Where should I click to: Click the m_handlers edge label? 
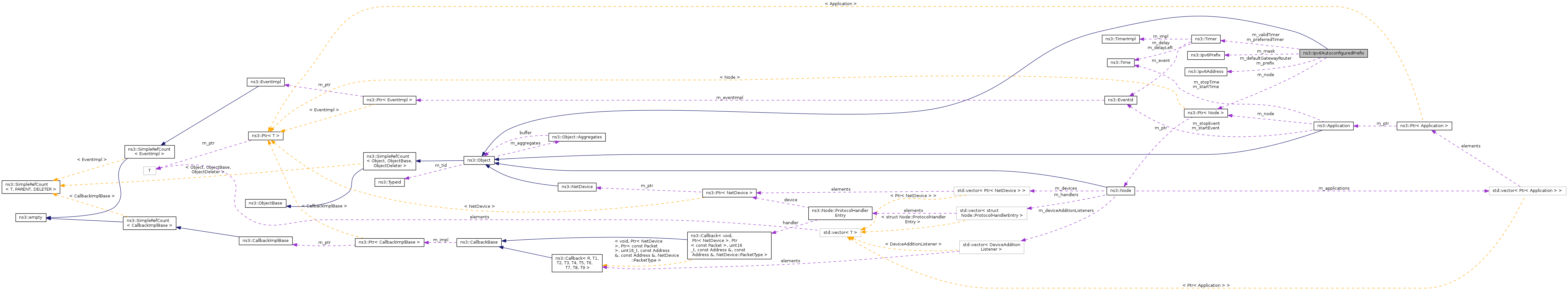1066,195
